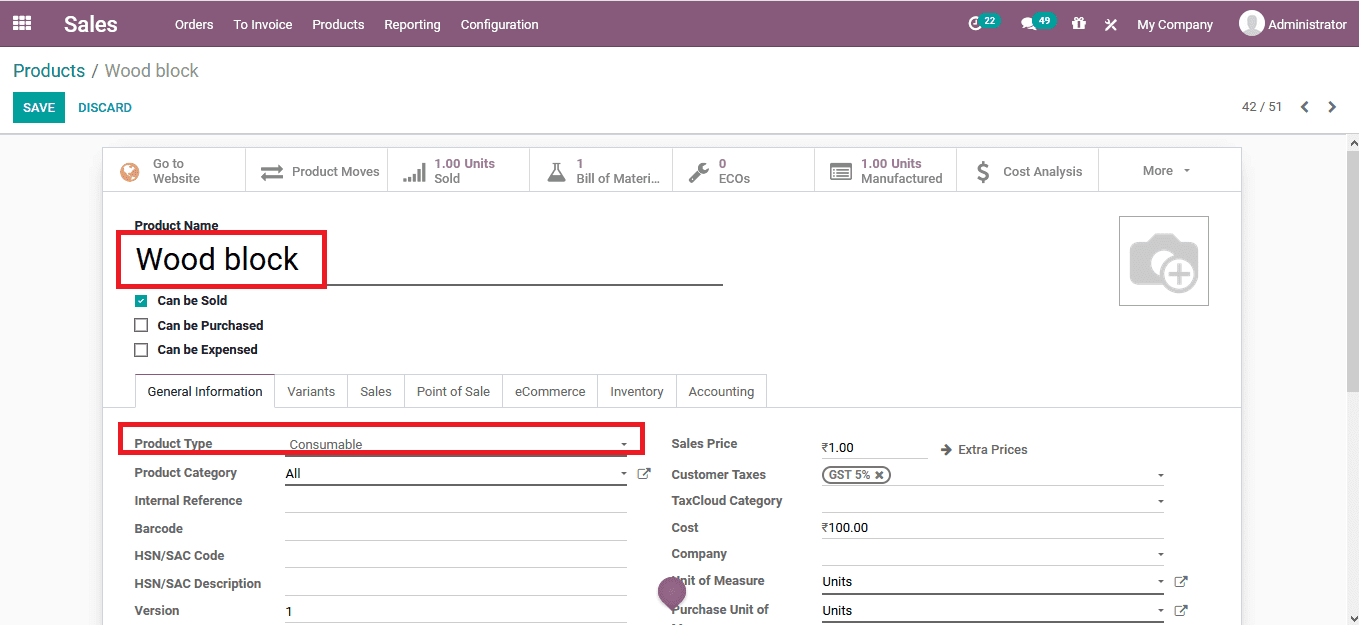This screenshot has width=1359, height=625.
Task: Open Purchase Unit of Measure external link icon
Action: coord(1181,610)
